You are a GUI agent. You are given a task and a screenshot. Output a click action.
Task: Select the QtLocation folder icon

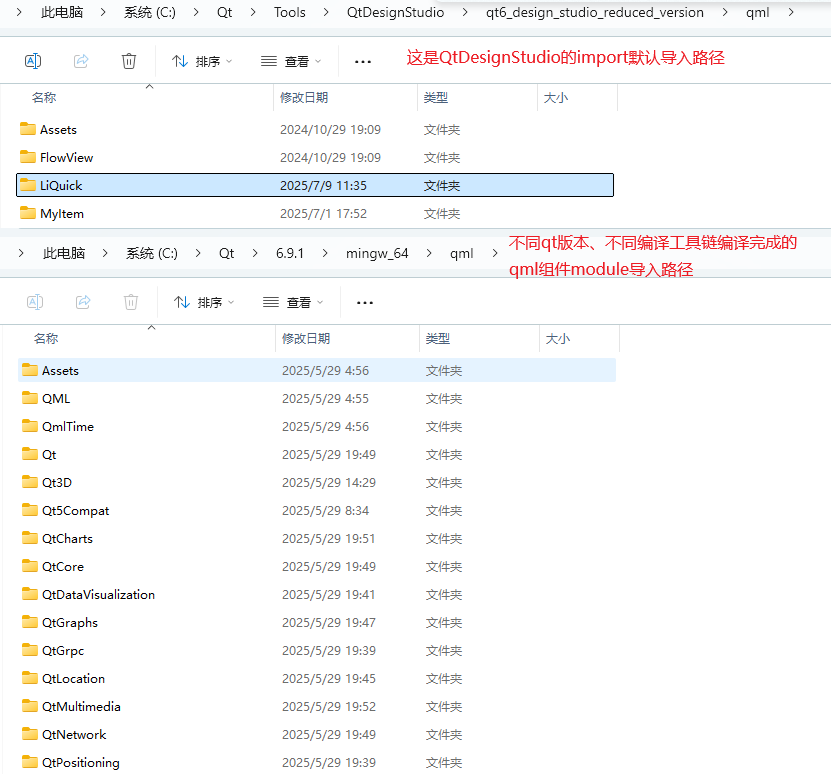point(30,678)
